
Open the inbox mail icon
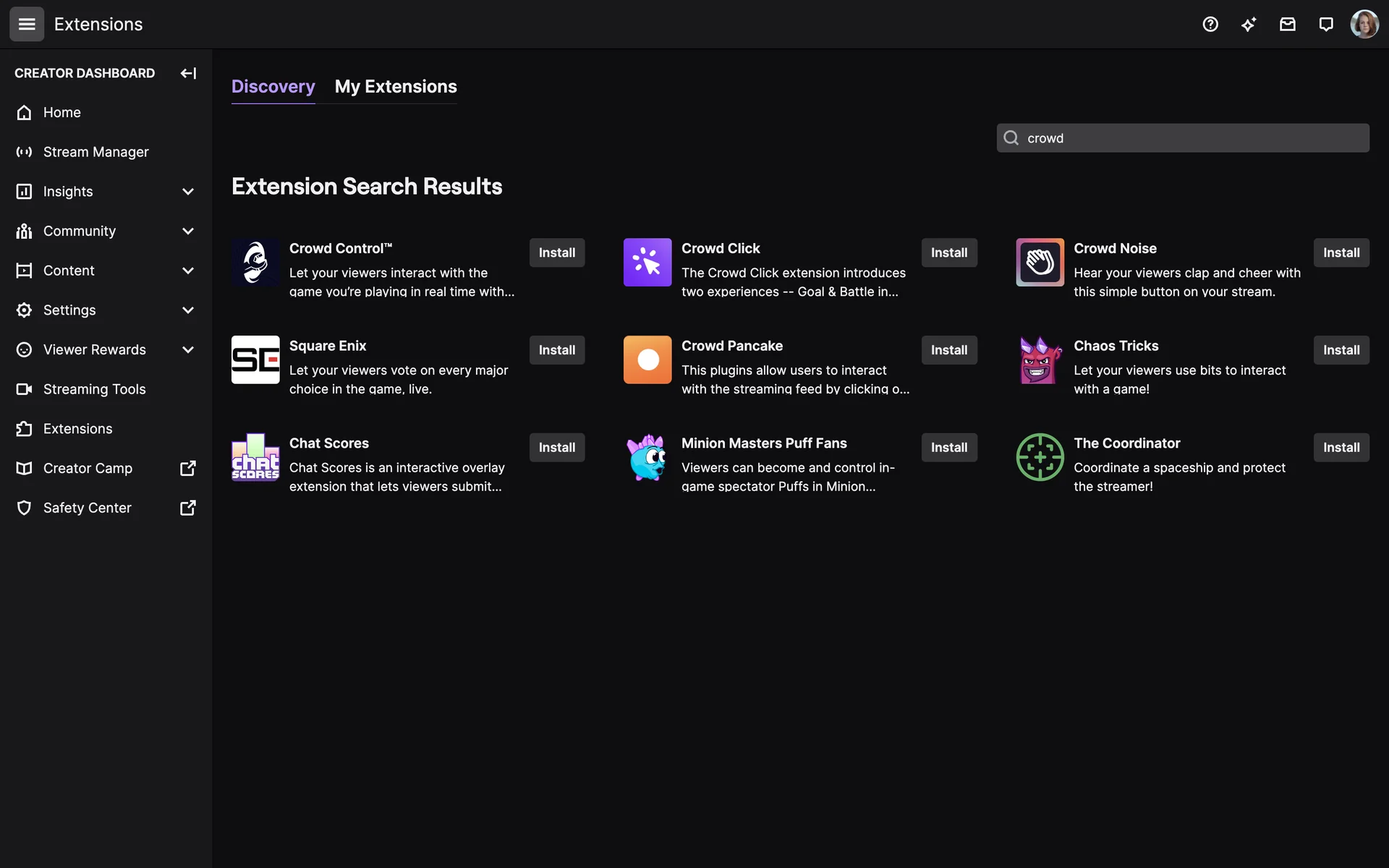pos(1287,24)
